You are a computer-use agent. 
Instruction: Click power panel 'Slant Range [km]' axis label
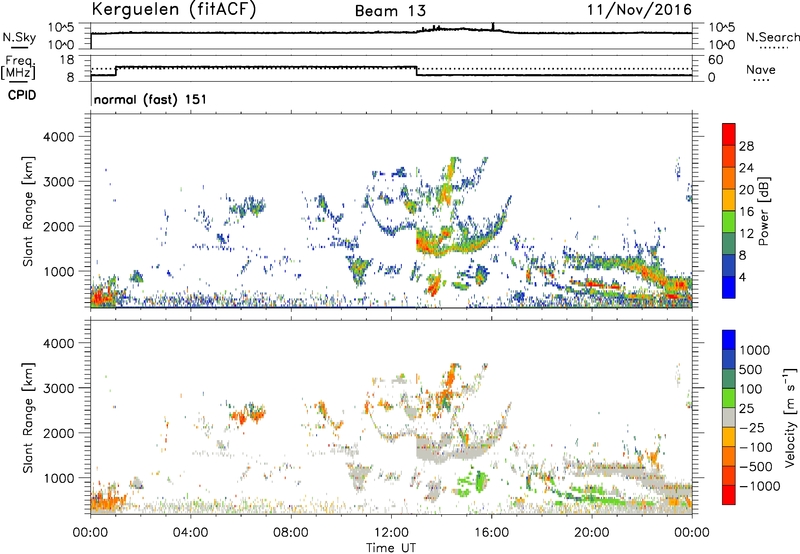(28, 211)
